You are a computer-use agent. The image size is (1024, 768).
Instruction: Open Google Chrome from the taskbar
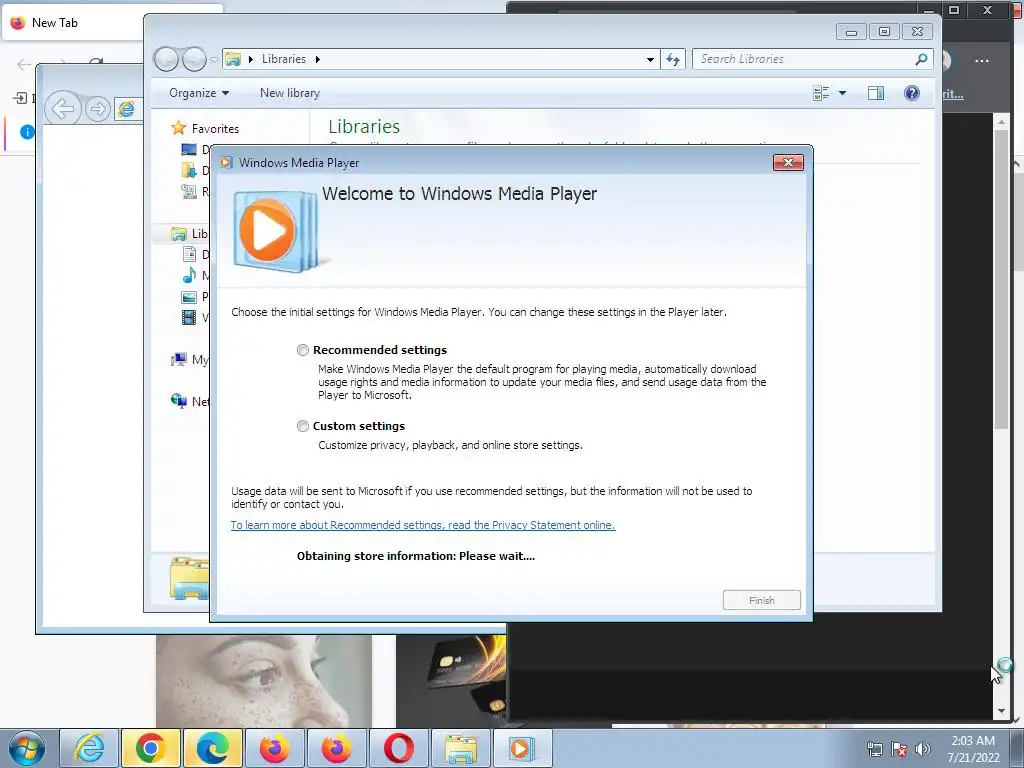pyautogui.click(x=150, y=748)
